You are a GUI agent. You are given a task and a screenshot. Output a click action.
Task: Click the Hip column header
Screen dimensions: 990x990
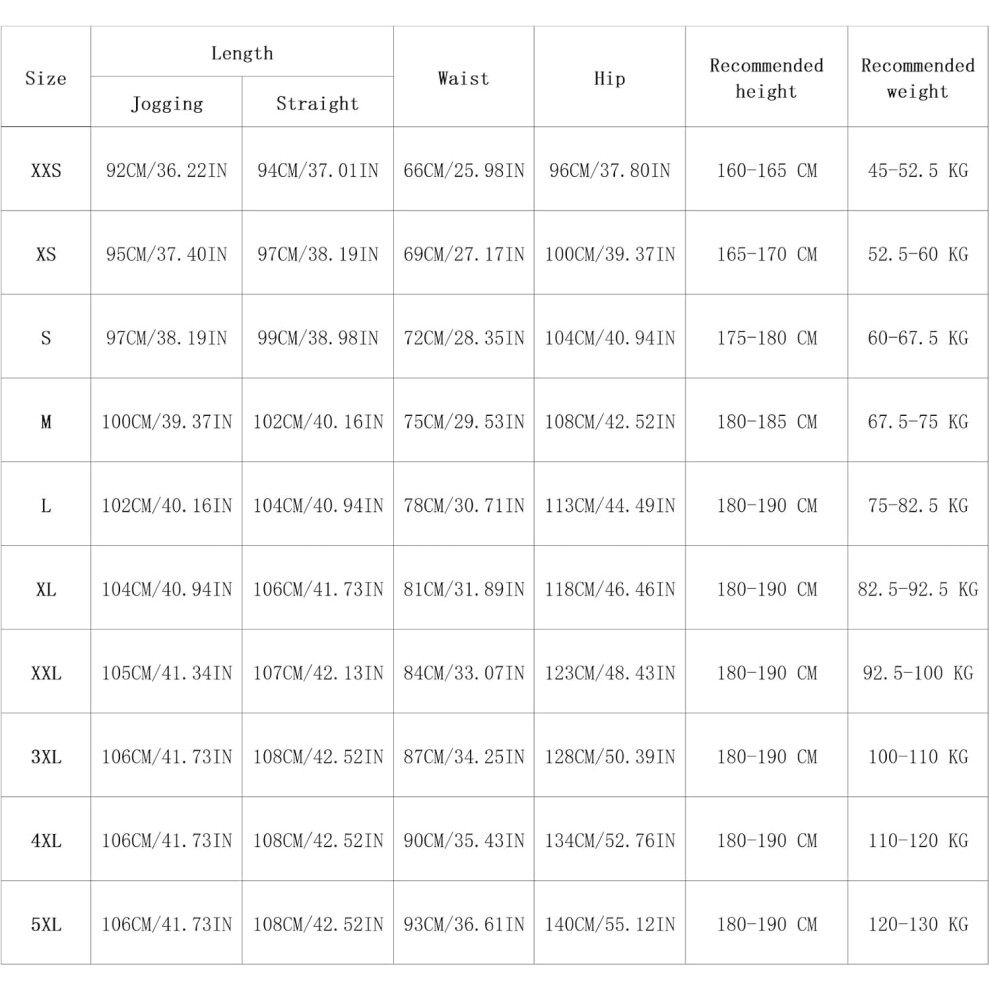point(609,78)
